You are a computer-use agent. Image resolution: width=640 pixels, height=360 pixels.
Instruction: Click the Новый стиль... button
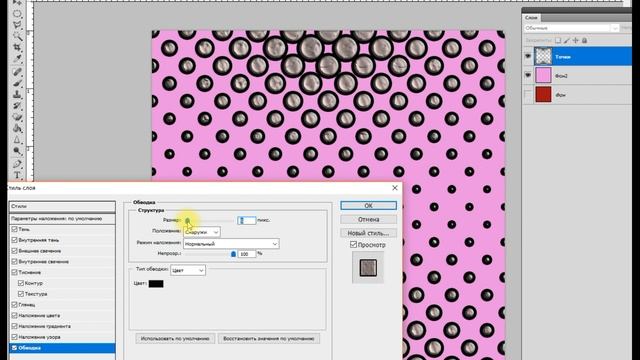point(368,233)
